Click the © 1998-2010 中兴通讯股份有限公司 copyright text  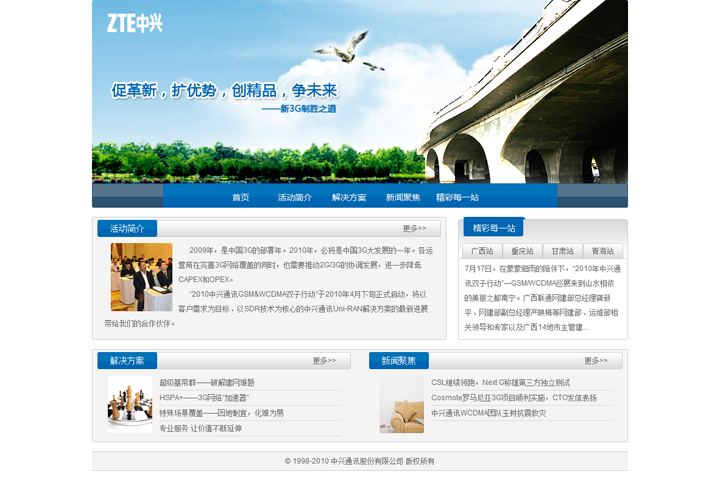coord(360,461)
